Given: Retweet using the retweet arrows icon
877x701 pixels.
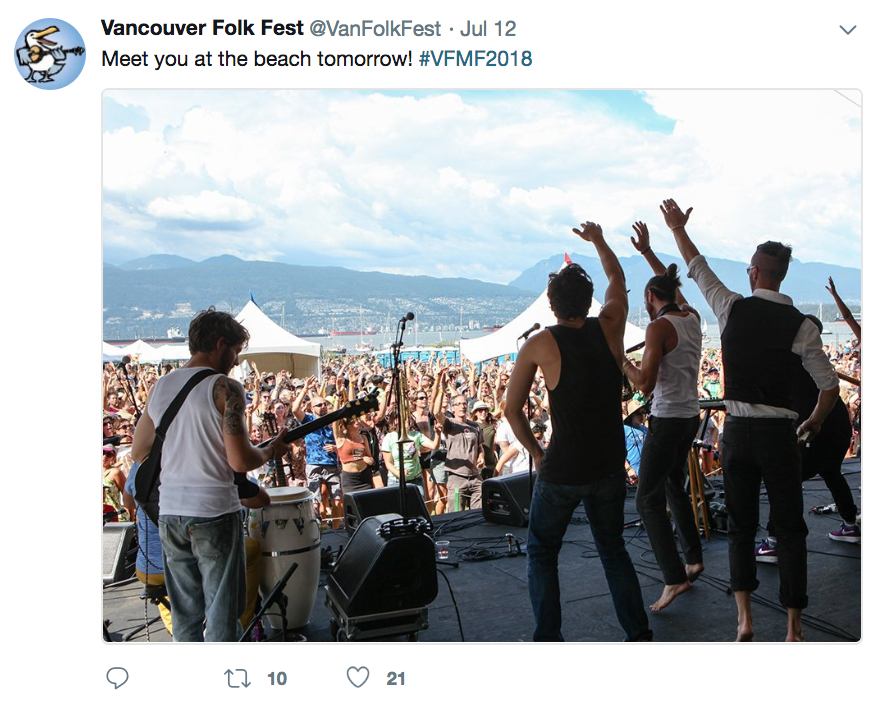Looking at the screenshot, I should point(238,679).
